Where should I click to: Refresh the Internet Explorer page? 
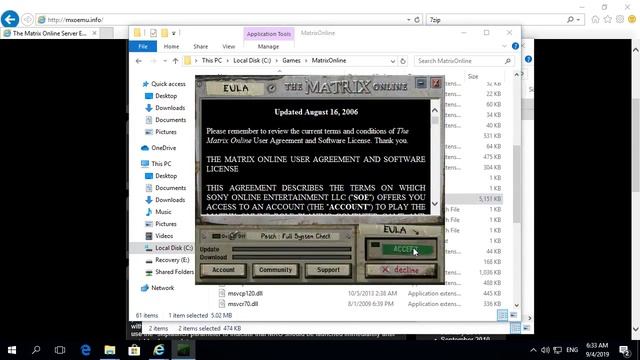[x=417, y=20]
